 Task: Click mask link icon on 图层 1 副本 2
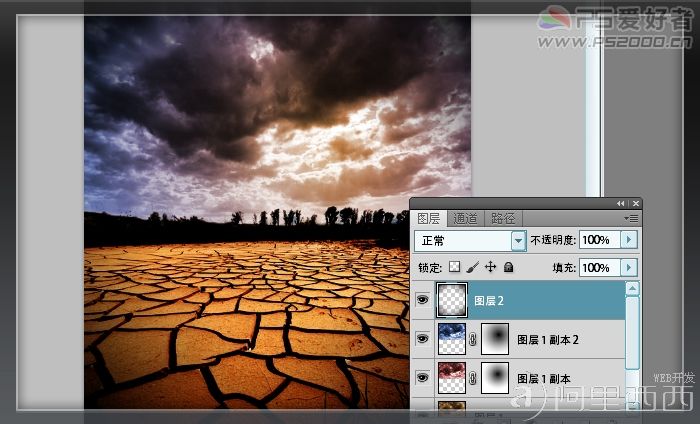(473, 340)
